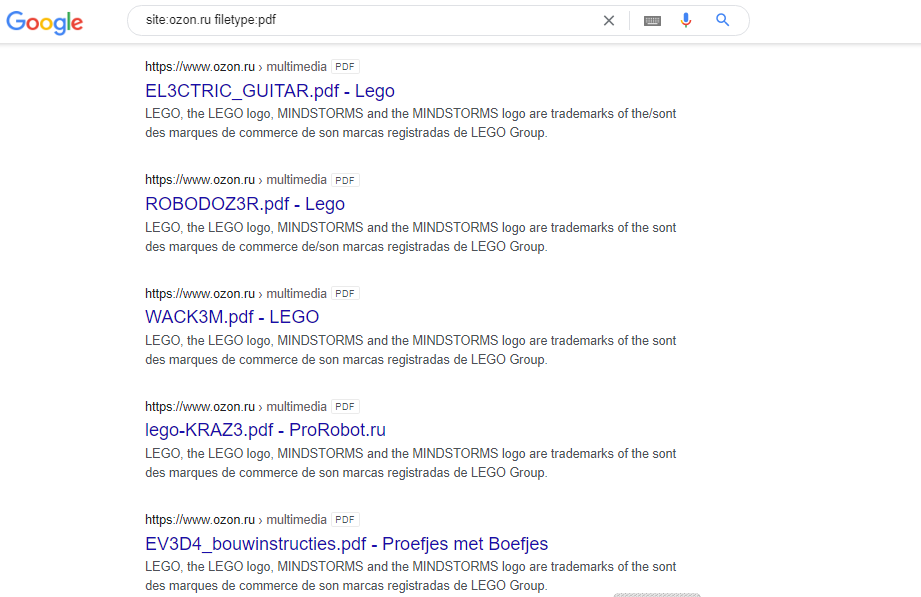Click the PDF badge of the WACK3M result
The image size is (921, 597).
(345, 293)
